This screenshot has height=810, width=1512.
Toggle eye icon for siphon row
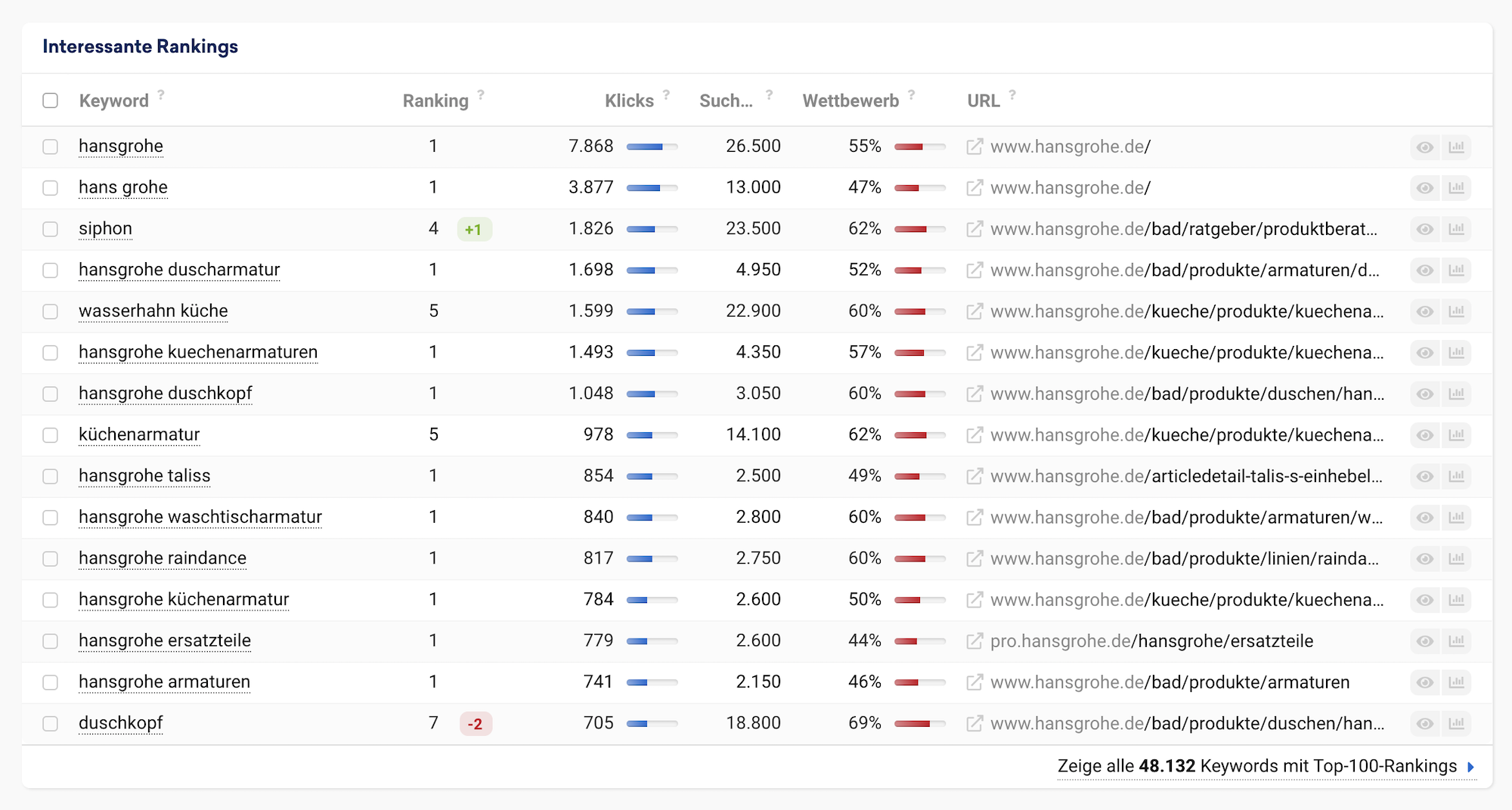click(1425, 229)
